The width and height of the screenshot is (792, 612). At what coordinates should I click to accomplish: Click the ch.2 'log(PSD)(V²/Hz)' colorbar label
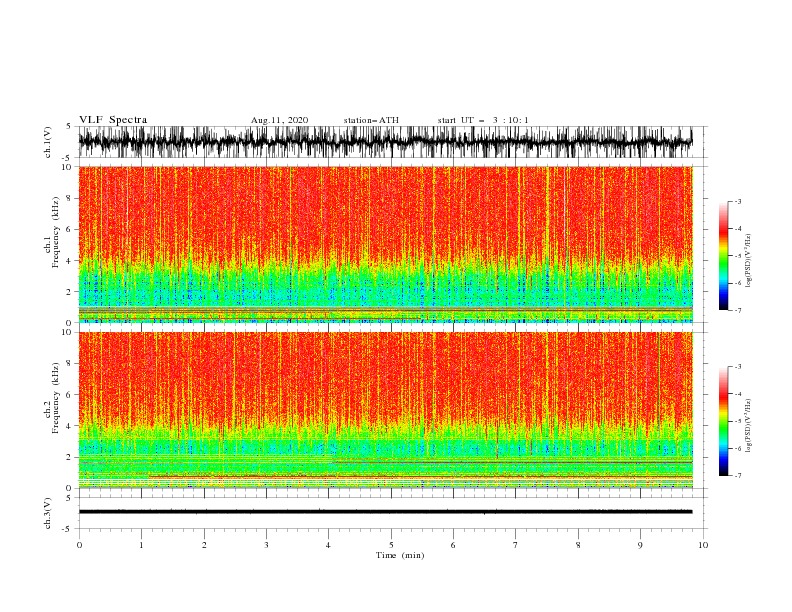click(749, 426)
